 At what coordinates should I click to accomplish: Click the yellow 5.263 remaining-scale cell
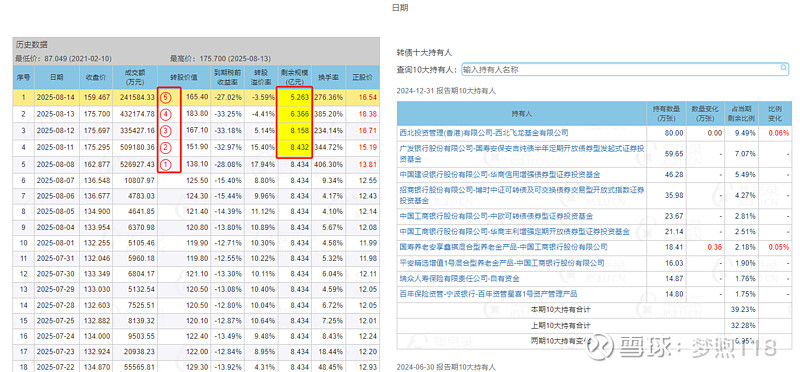click(294, 96)
